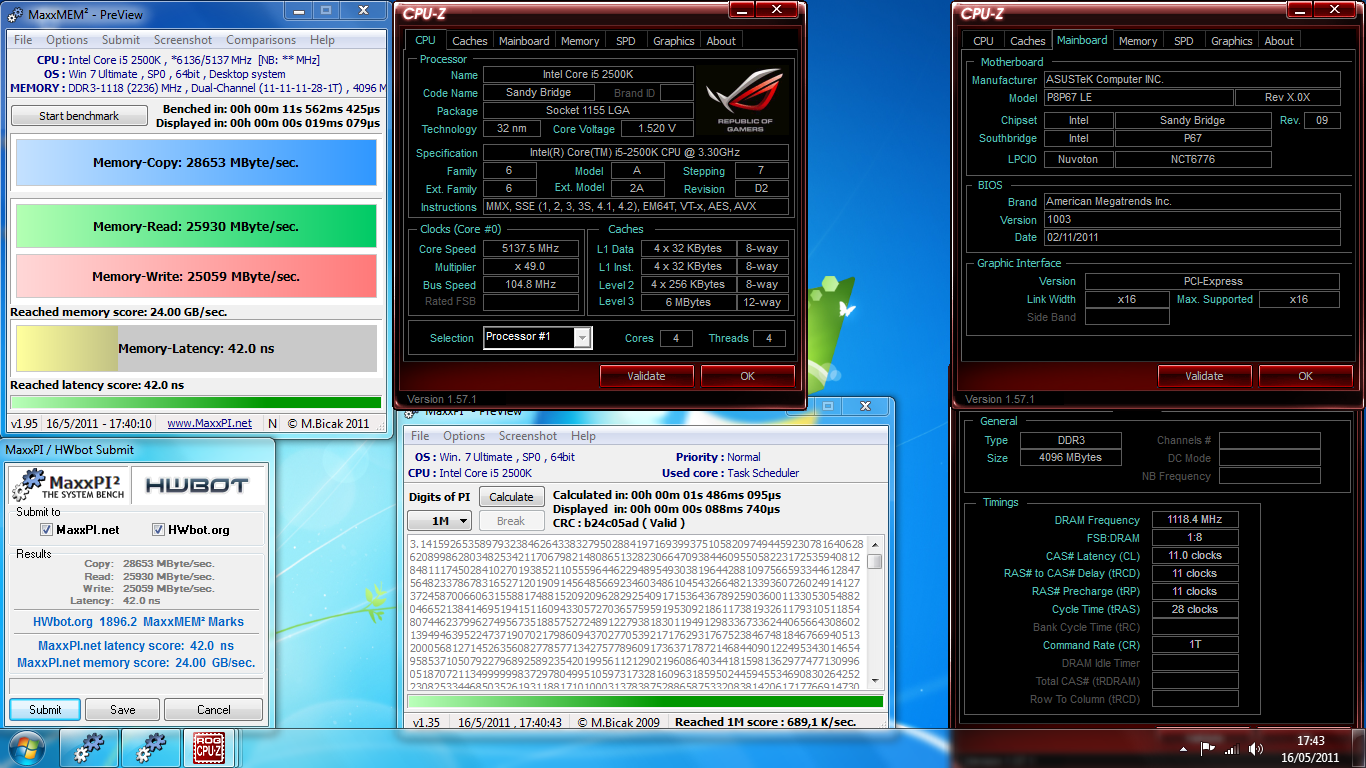The image size is (1366, 768).
Task: Click the HWBOT logo banner
Action: [x=197, y=485]
